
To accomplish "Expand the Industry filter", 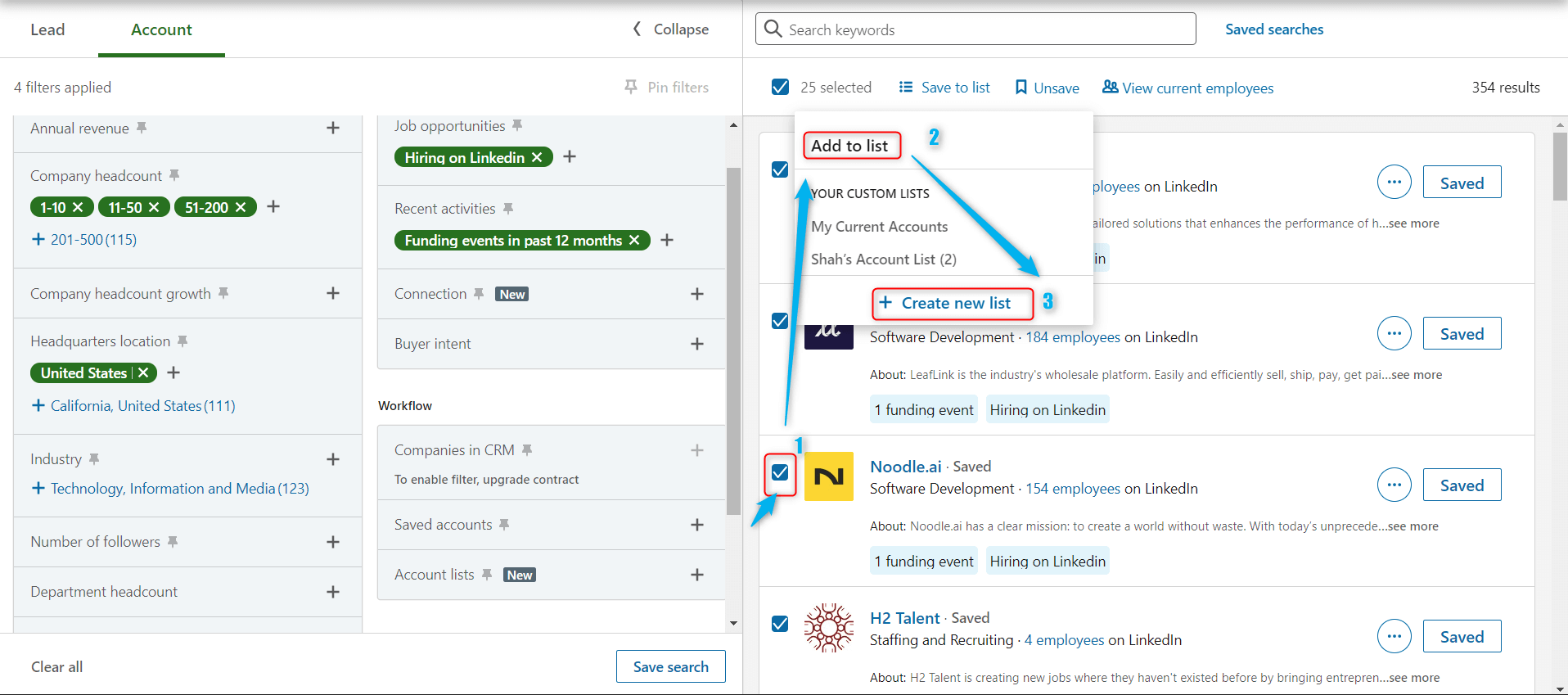I will (333, 459).
